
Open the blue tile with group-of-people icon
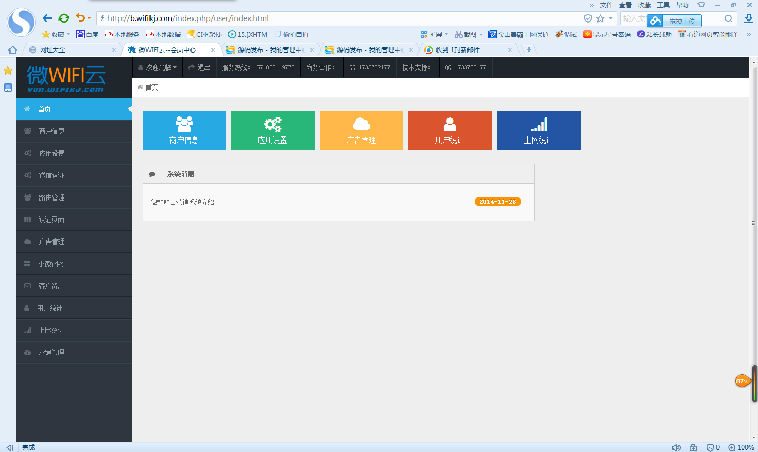pos(184,131)
